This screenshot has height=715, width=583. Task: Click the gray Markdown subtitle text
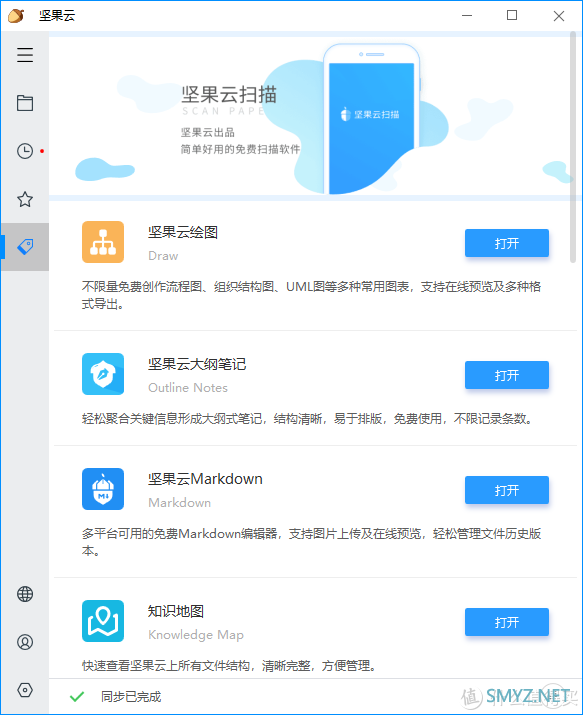click(x=180, y=503)
